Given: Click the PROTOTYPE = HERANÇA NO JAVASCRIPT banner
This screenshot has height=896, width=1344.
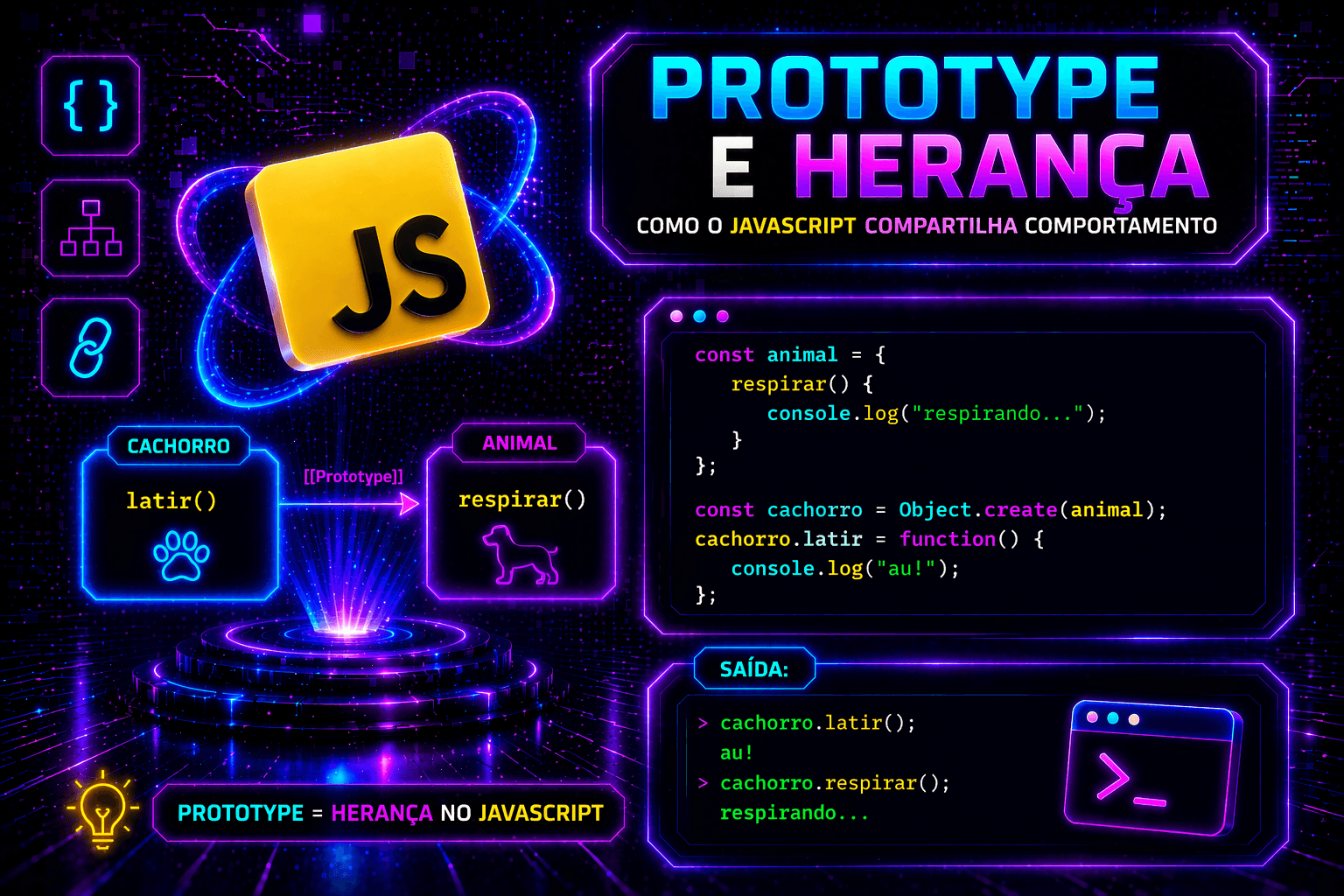Looking at the screenshot, I should [390, 813].
